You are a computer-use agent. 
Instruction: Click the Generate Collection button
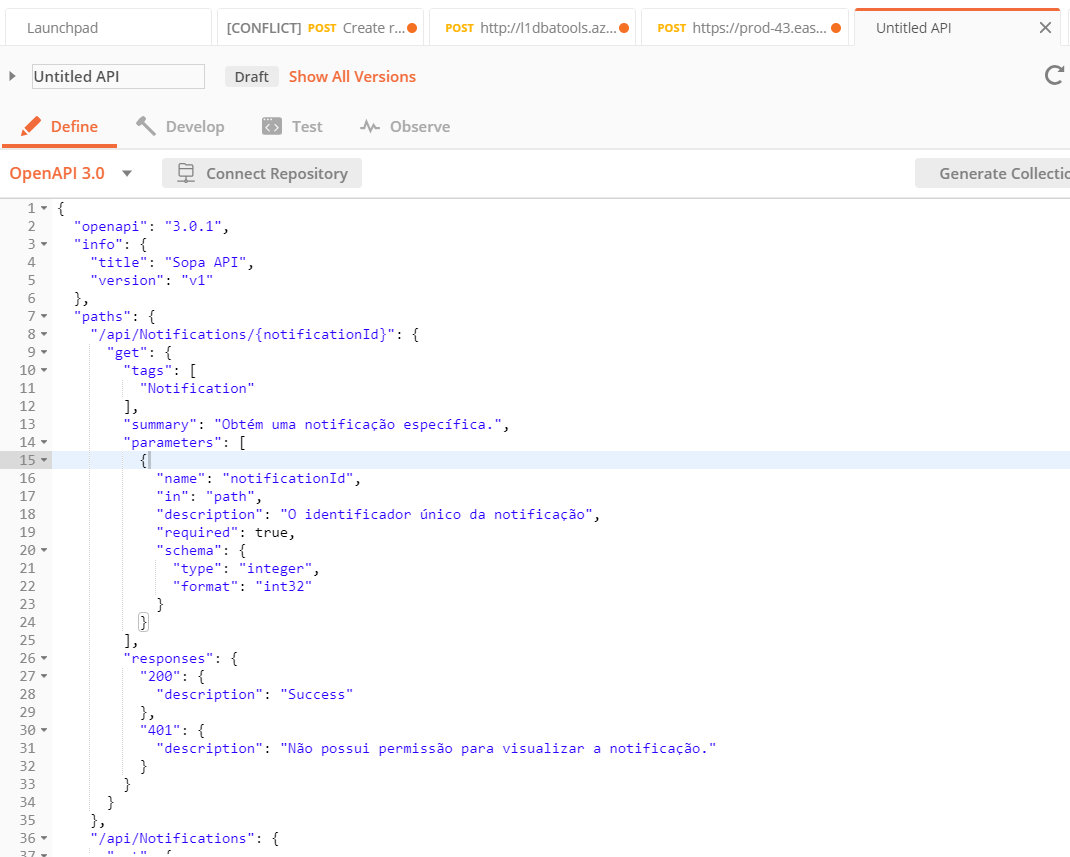[x=1012, y=172]
